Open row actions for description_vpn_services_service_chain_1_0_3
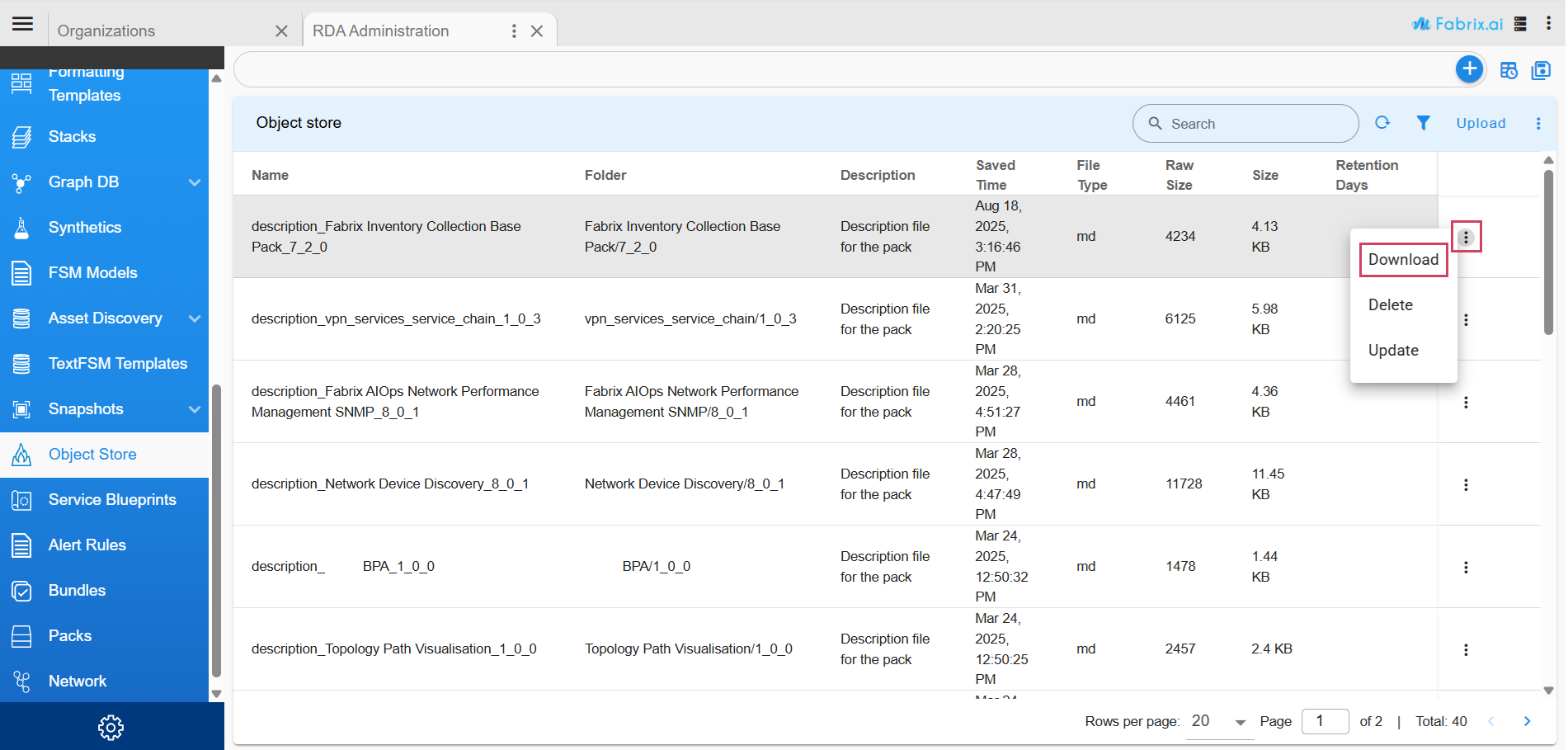Screen dimensions: 1568x750 point(1466,319)
